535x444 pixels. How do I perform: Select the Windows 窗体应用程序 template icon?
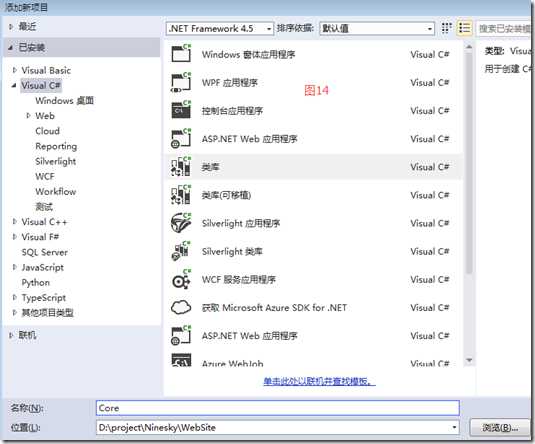pos(181,53)
